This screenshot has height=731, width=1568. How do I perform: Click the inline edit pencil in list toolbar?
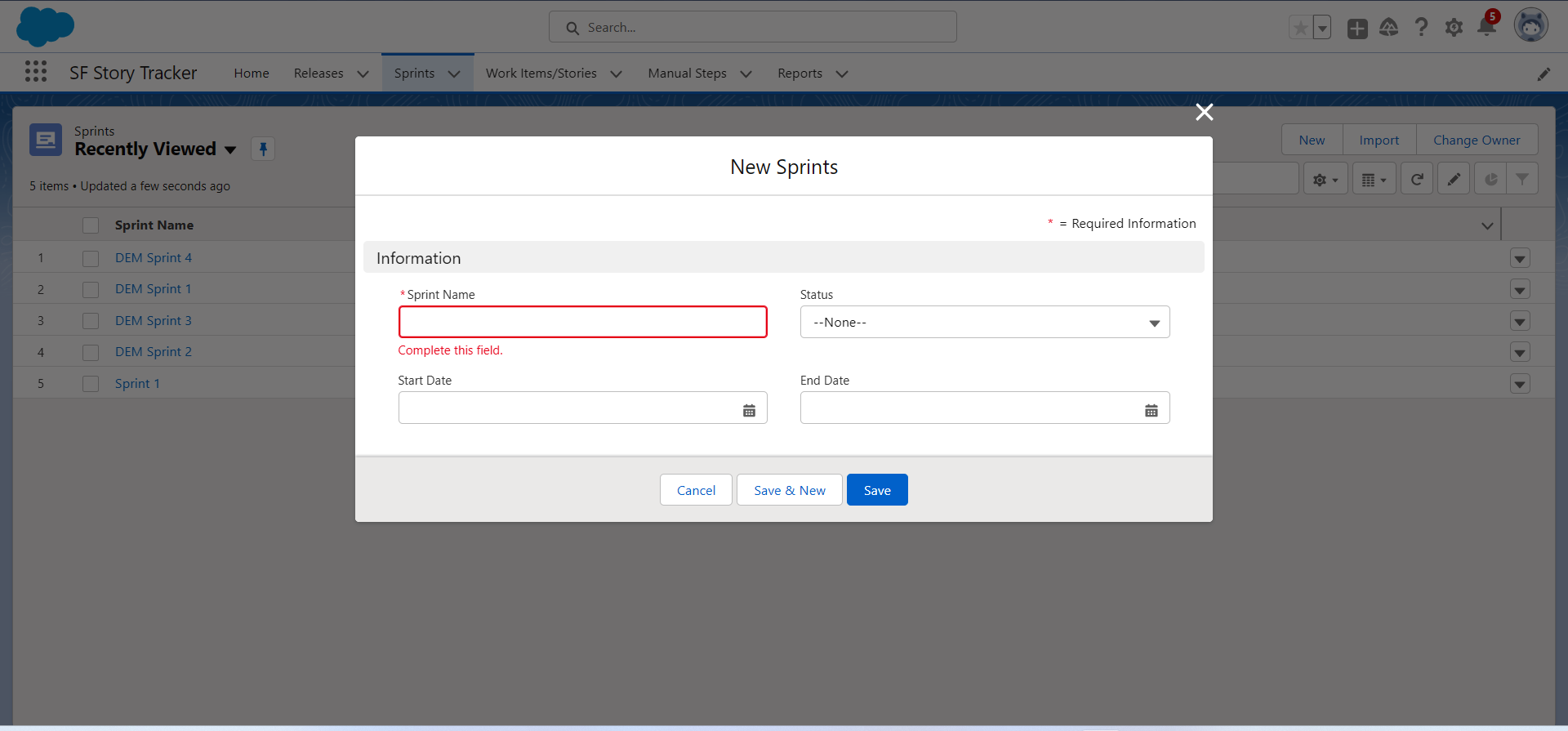pos(1454,179)
